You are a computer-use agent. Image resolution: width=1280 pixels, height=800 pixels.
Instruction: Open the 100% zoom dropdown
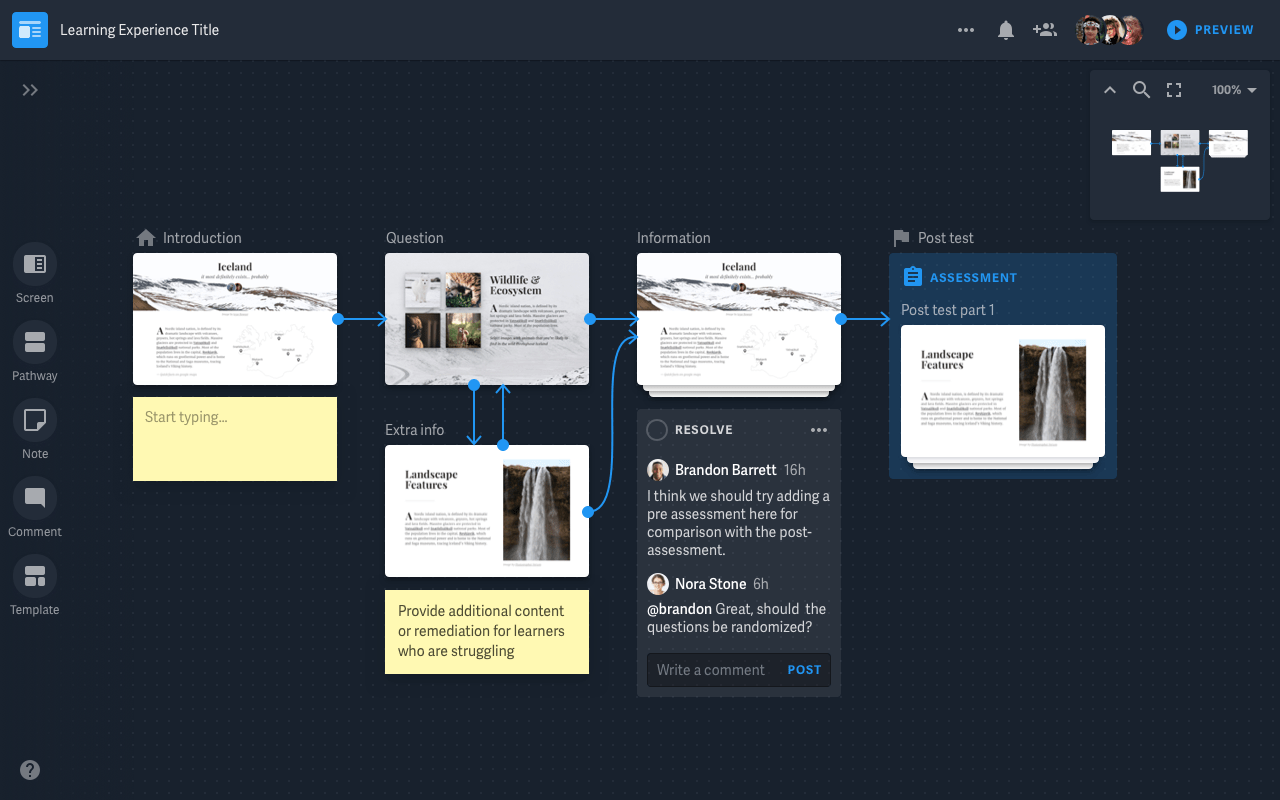coord(1234,90)
